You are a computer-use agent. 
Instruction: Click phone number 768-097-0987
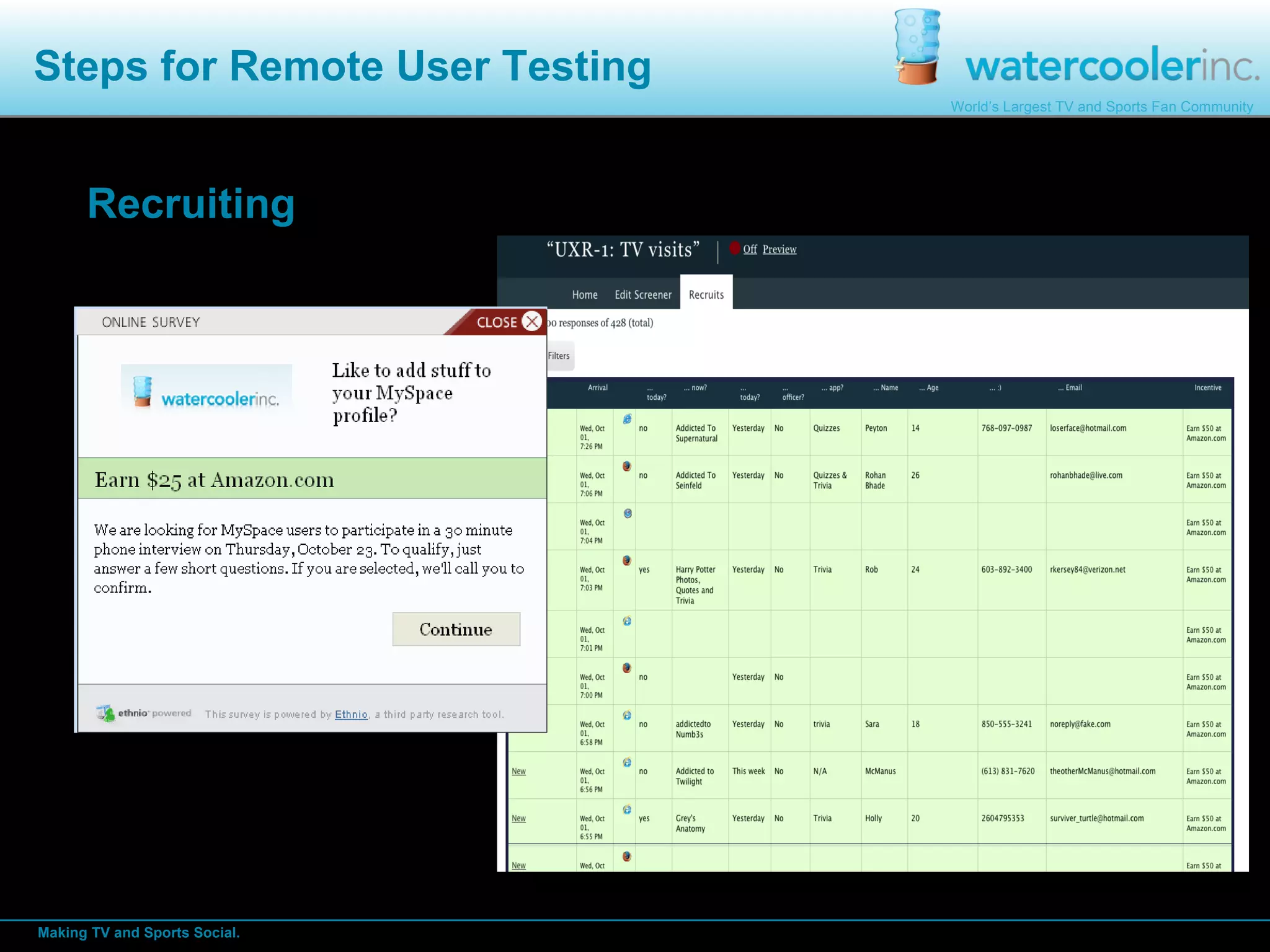tap(1007, 428)
